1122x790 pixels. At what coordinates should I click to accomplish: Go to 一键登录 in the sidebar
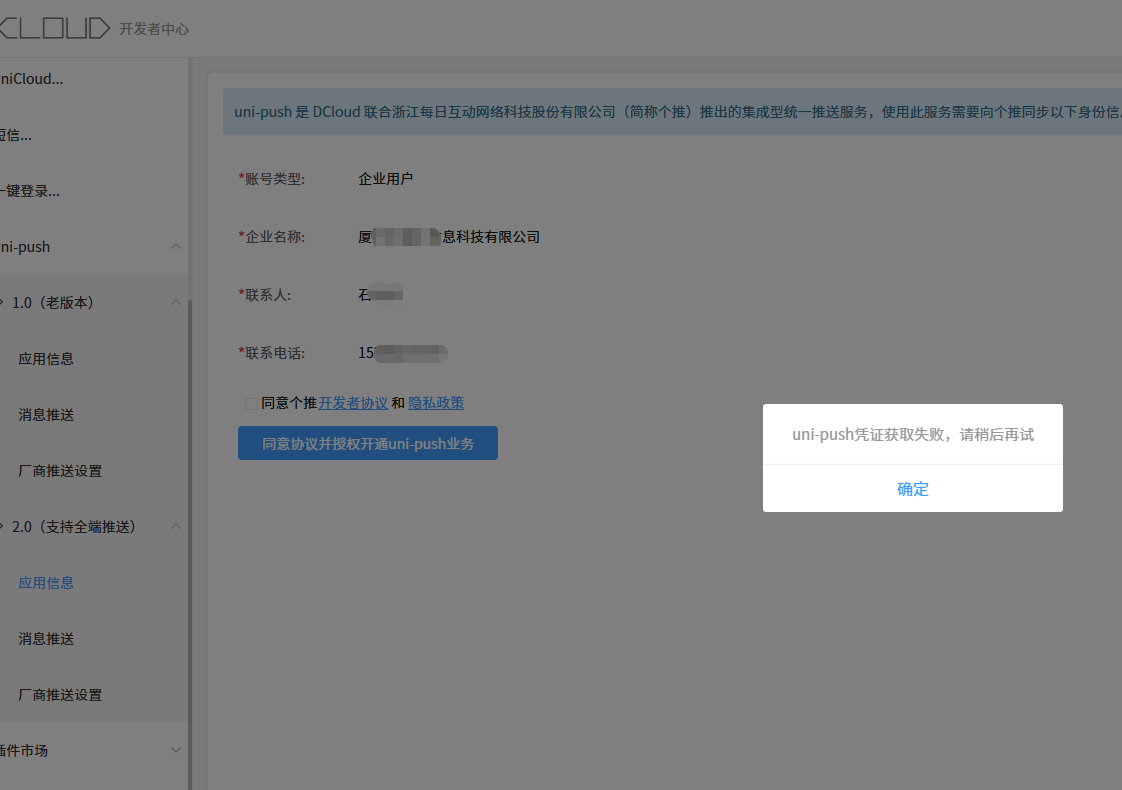point(30,190)
